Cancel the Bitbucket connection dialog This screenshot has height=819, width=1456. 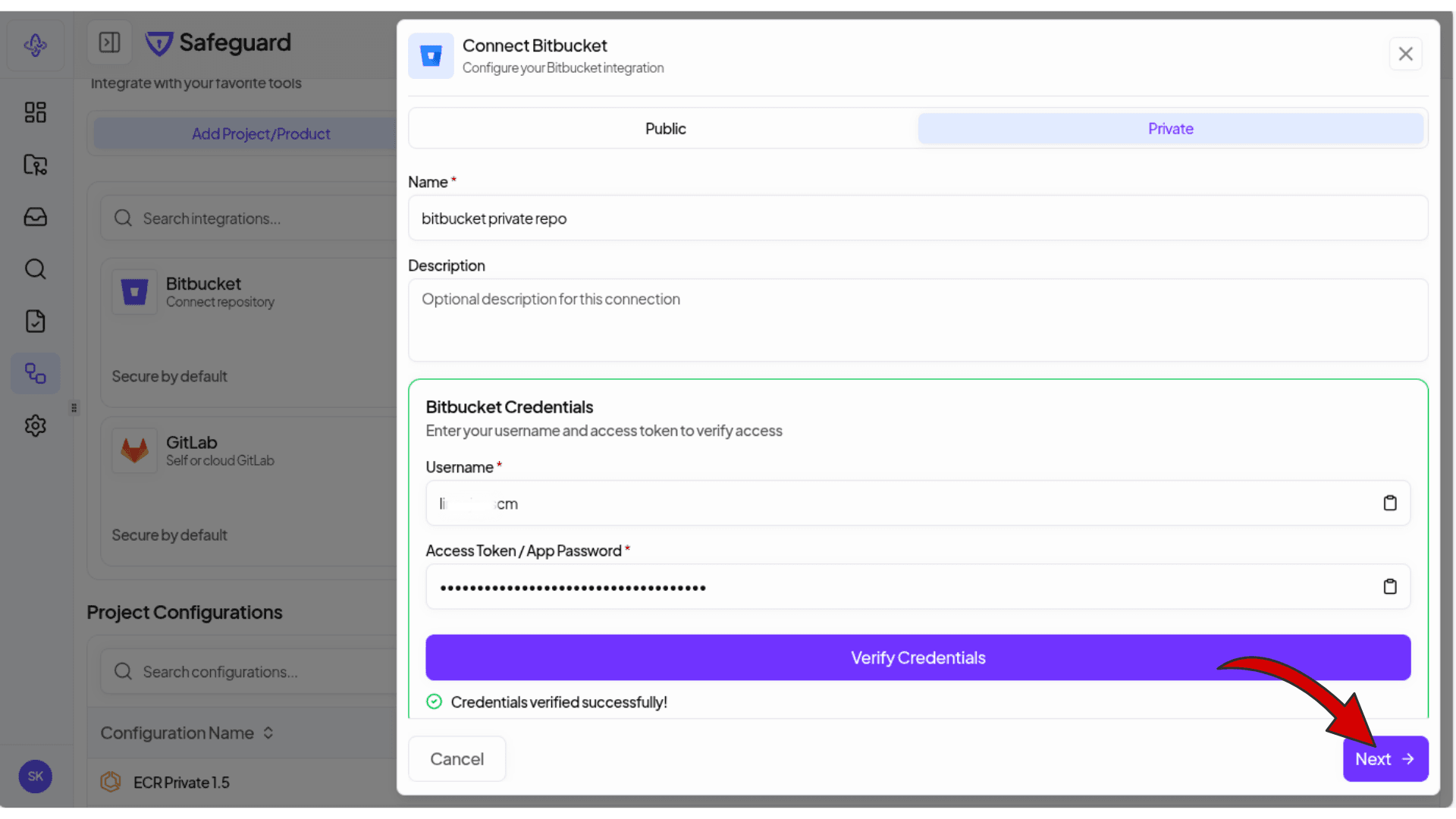click(x=457, y=759)
